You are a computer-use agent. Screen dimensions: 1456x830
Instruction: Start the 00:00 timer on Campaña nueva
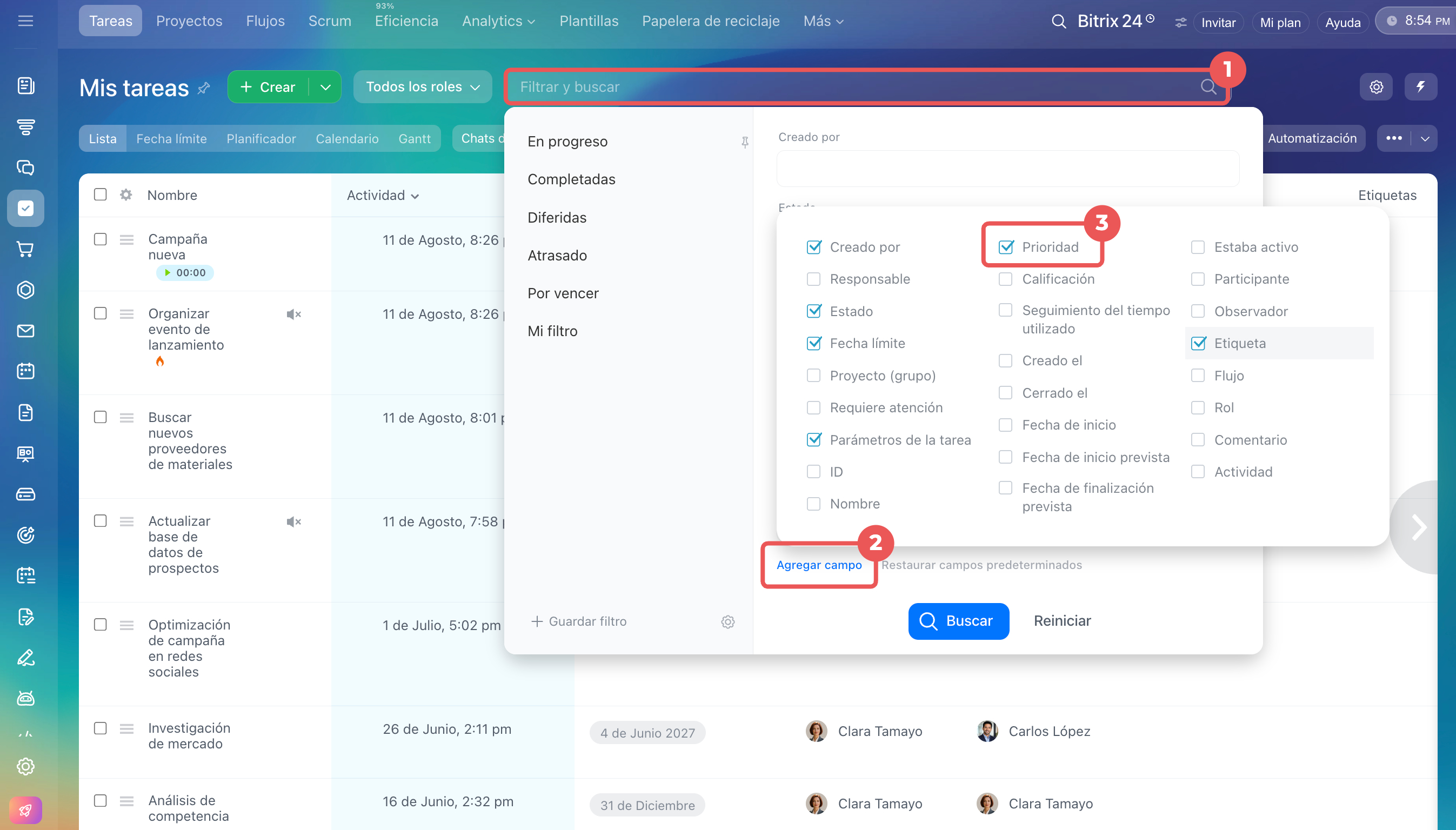185,272
